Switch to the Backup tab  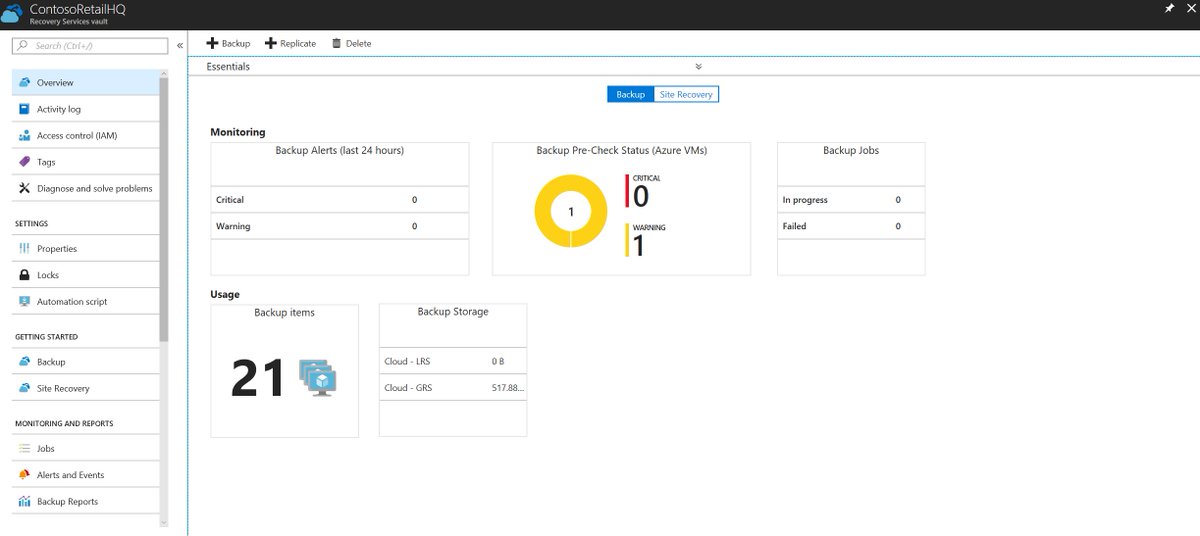630,94
